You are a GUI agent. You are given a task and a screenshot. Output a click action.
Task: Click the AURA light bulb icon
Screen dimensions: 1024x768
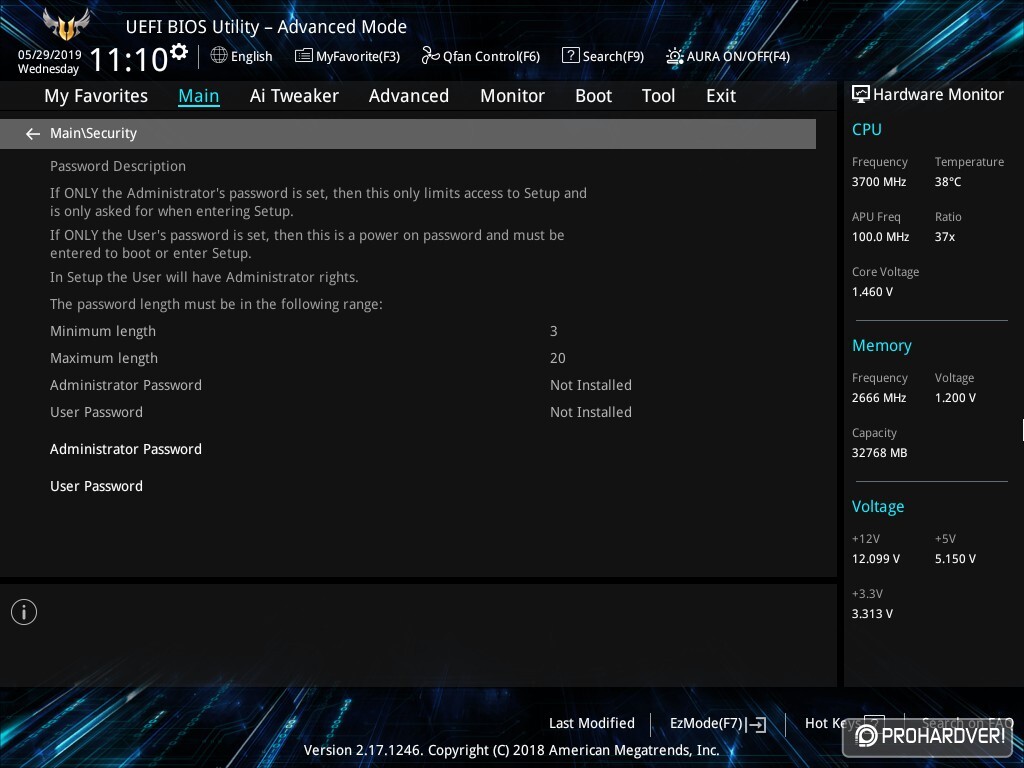coord(674,56)
